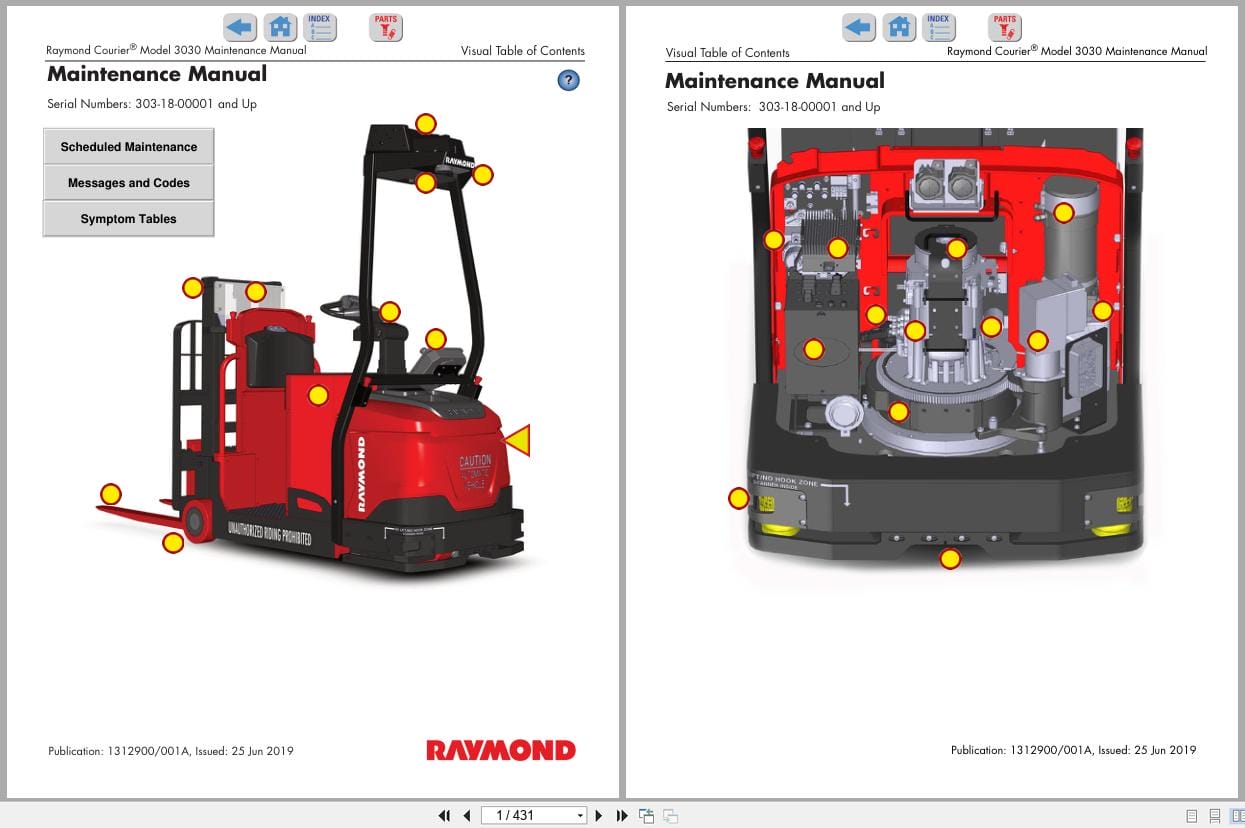The image size is (1245, 828).
Task: Click the hotspot at the far right side panel
Action: (1102, 311)
